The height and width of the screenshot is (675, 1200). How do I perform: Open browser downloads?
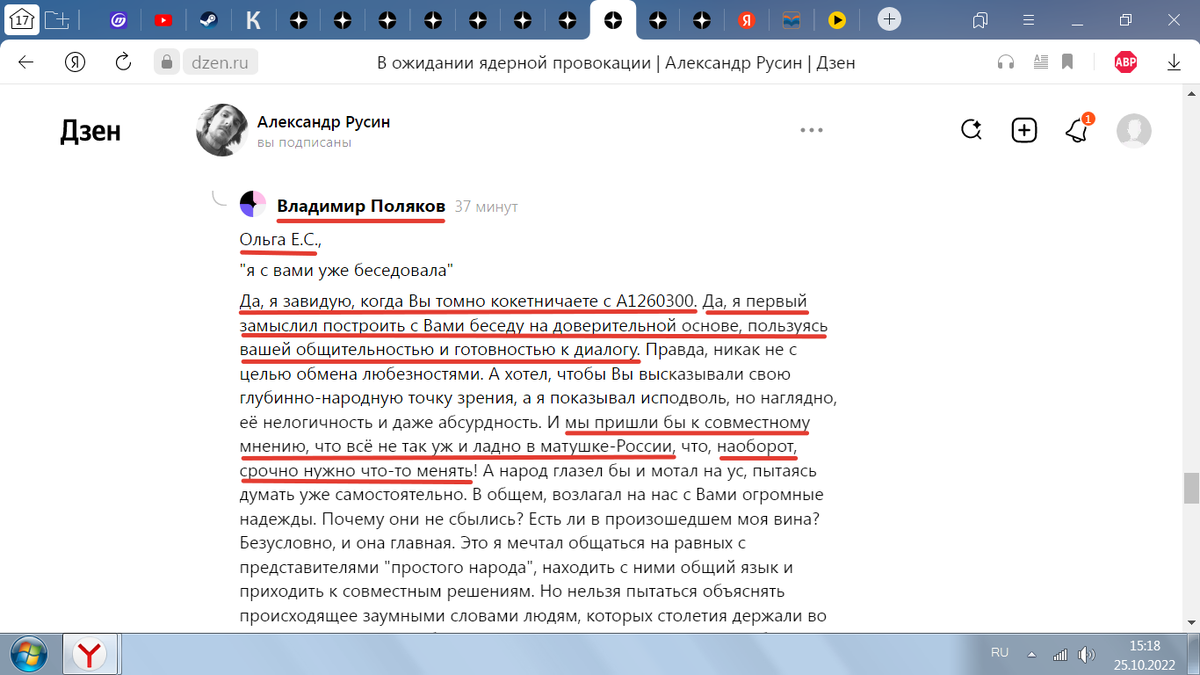(x=1174, y=61)
